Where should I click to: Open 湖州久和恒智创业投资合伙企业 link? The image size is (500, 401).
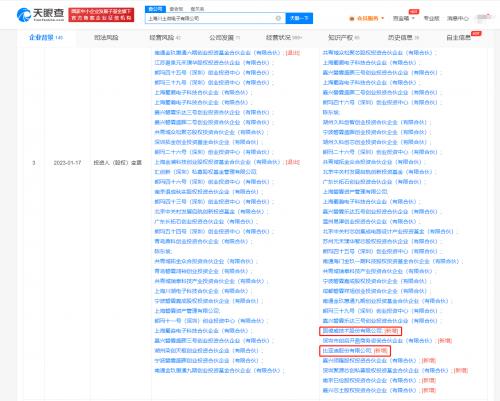[375, 122]
